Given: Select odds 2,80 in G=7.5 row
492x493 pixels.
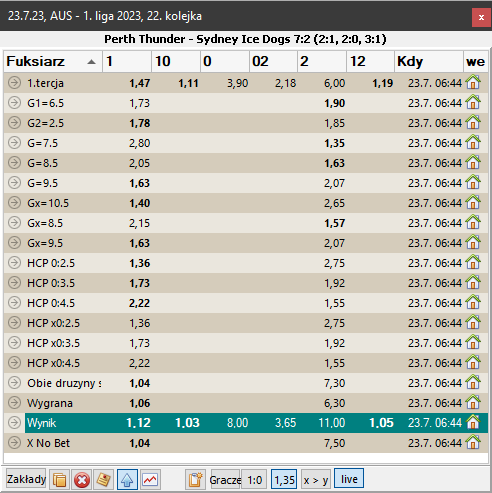Looking at the screenshot, I should [140, 143].
